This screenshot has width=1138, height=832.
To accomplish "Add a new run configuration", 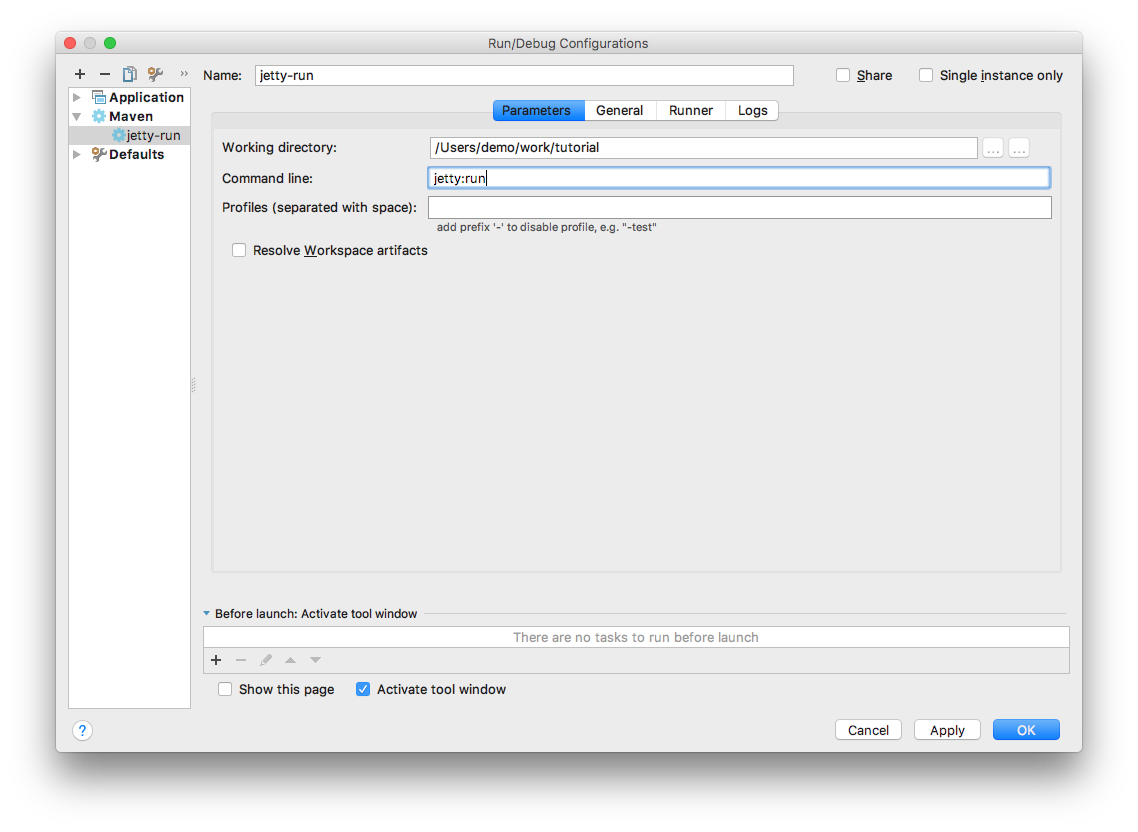I will [80, 74].
